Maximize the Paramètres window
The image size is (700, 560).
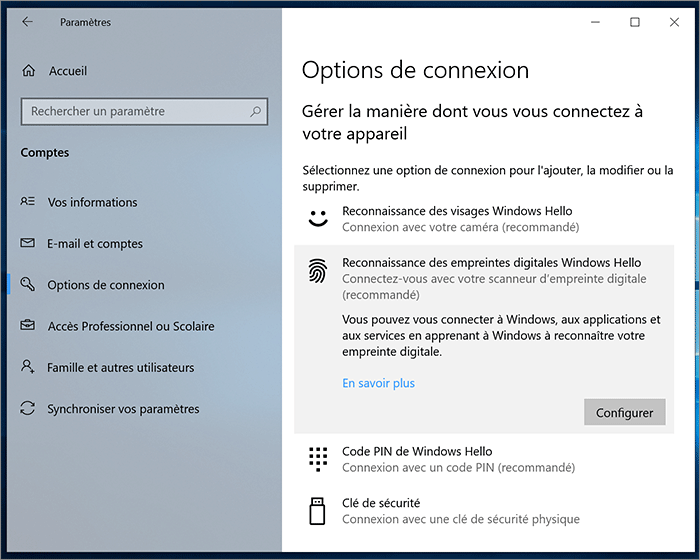pyautogui.click(x=634, y=22)
